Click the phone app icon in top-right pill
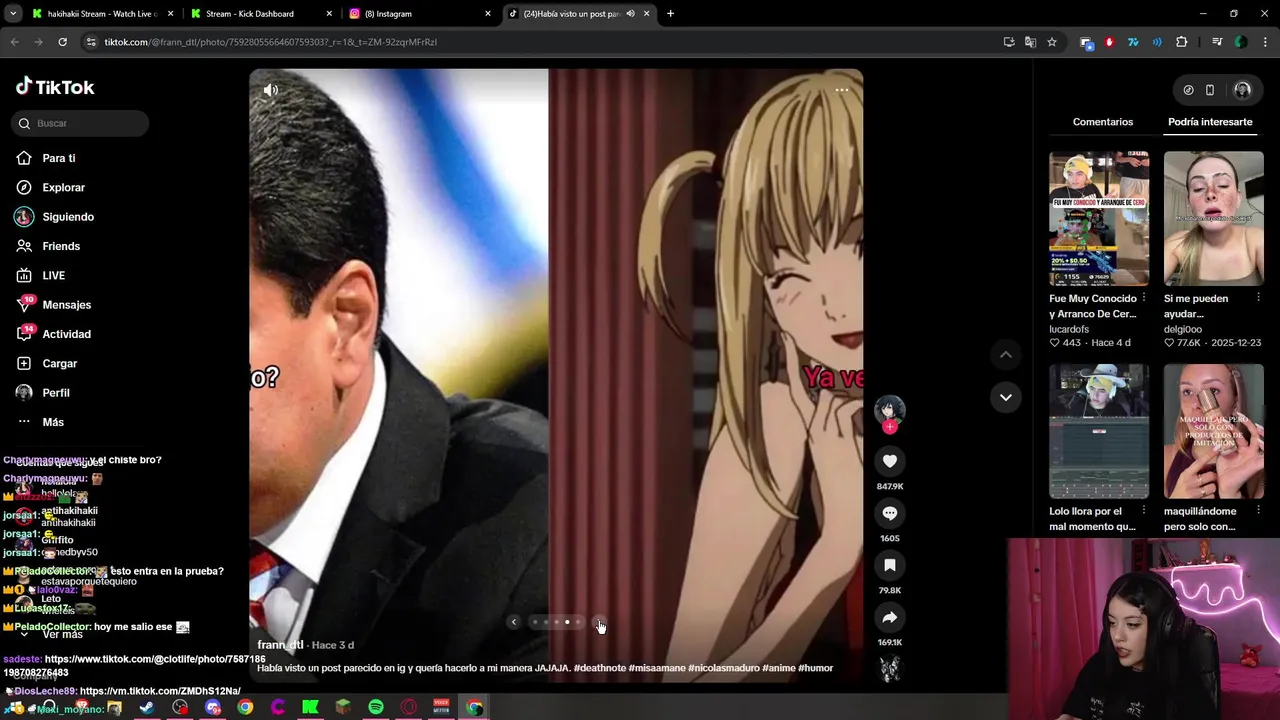The image size is (1280, 720). pyautogui.click(x=1210, y=90)
